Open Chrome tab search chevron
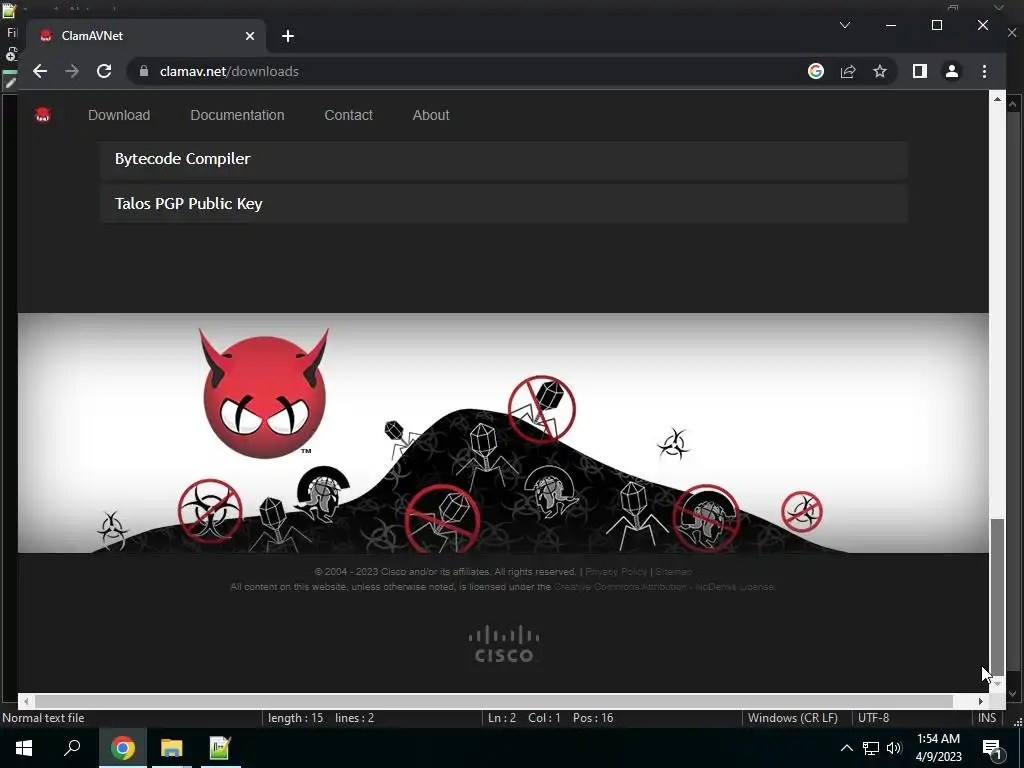This screenshot has height=768, width=1024. point(844,25)
